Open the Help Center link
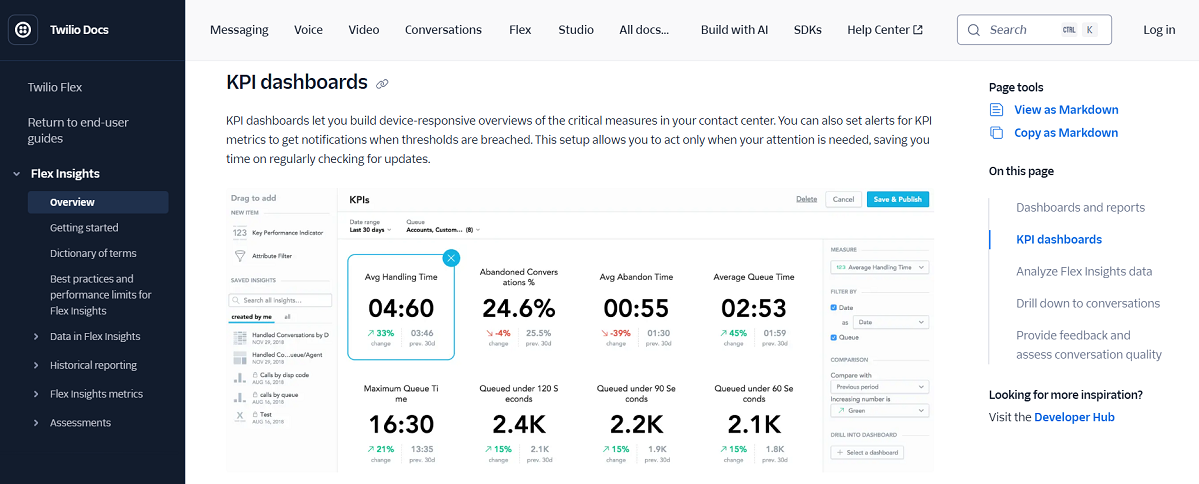 click(x=885, y=30)
